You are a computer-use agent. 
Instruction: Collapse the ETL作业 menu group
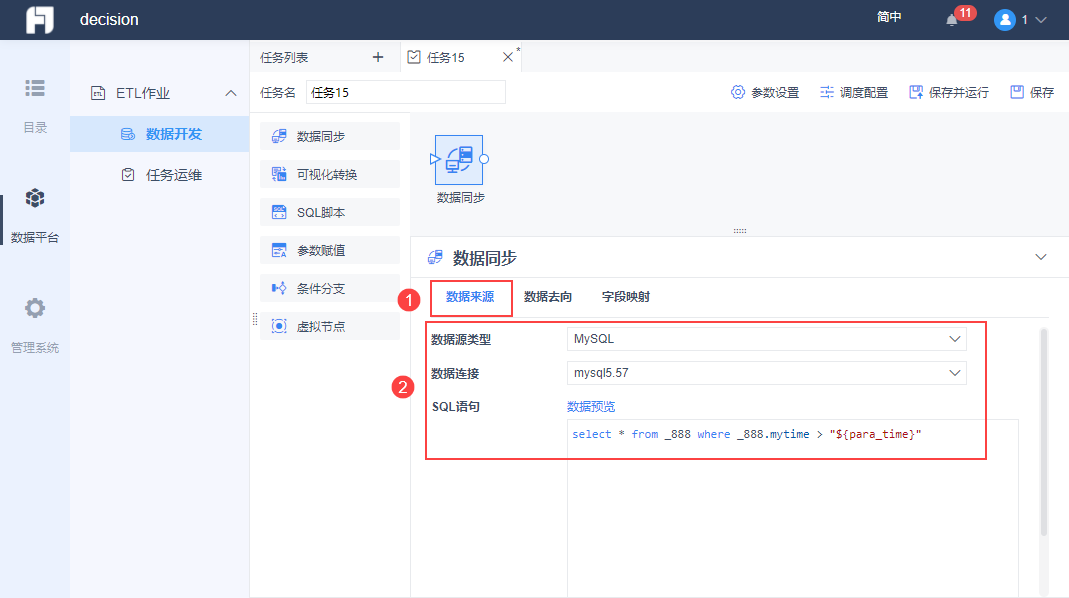231,93
